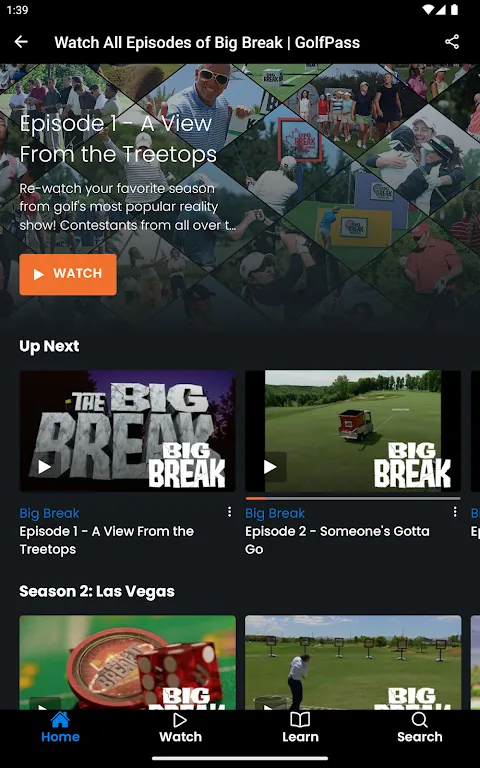Open the Search tab
This screenshot has height=768, width=480.
[420, 728]
